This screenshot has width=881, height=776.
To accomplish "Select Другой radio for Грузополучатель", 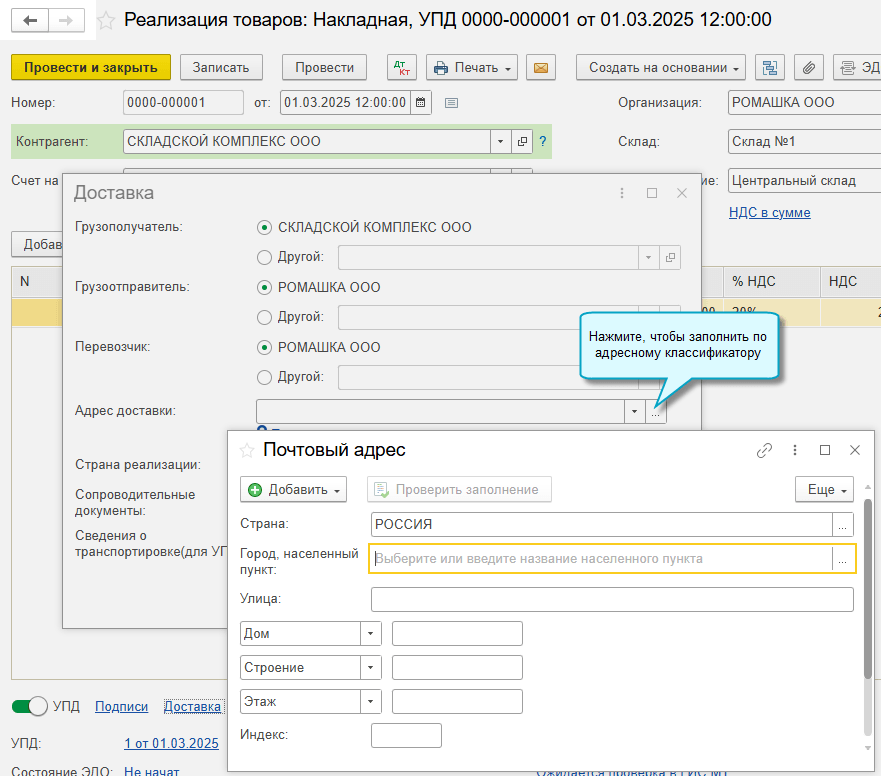I will (265, 257).
